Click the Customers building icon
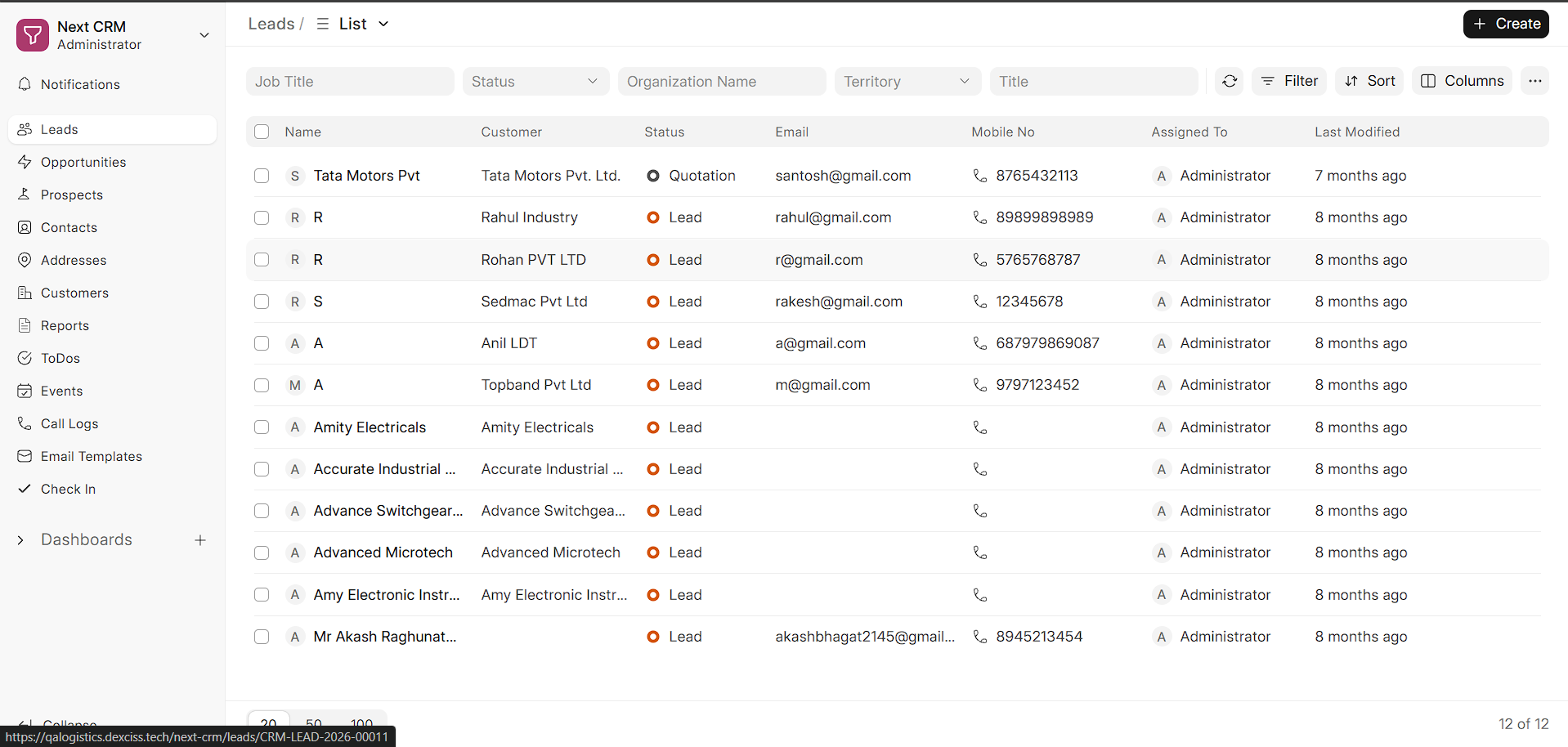This screenshot has height=747, width=1568. pos(25,293)
